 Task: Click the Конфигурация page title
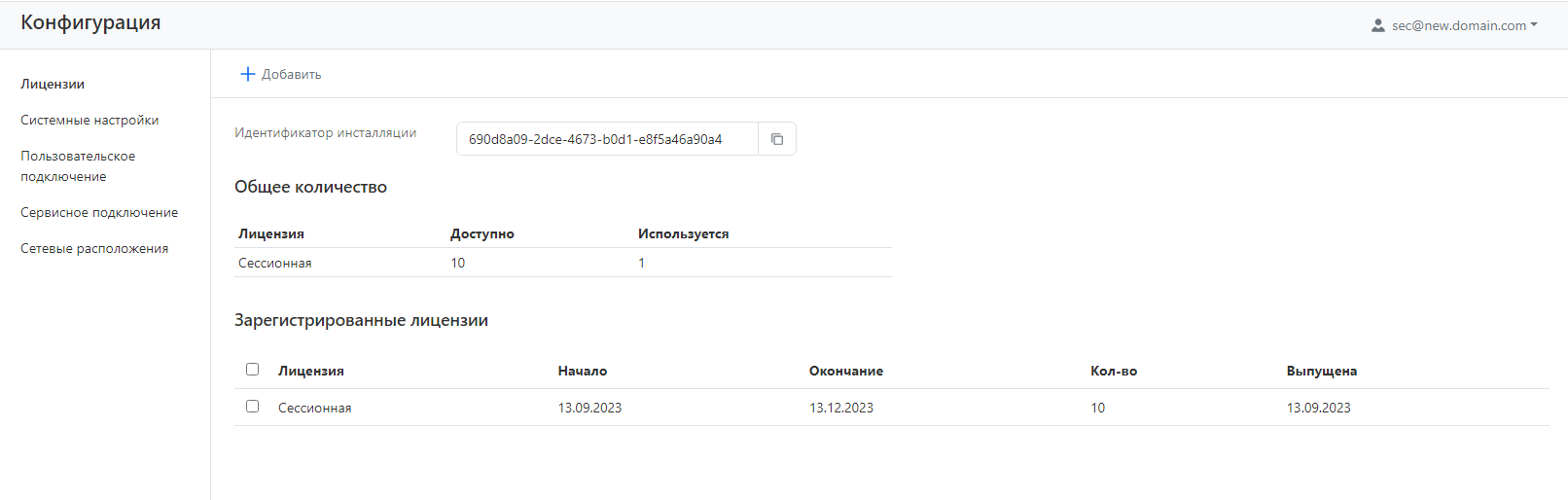click(x=90, y=22)
